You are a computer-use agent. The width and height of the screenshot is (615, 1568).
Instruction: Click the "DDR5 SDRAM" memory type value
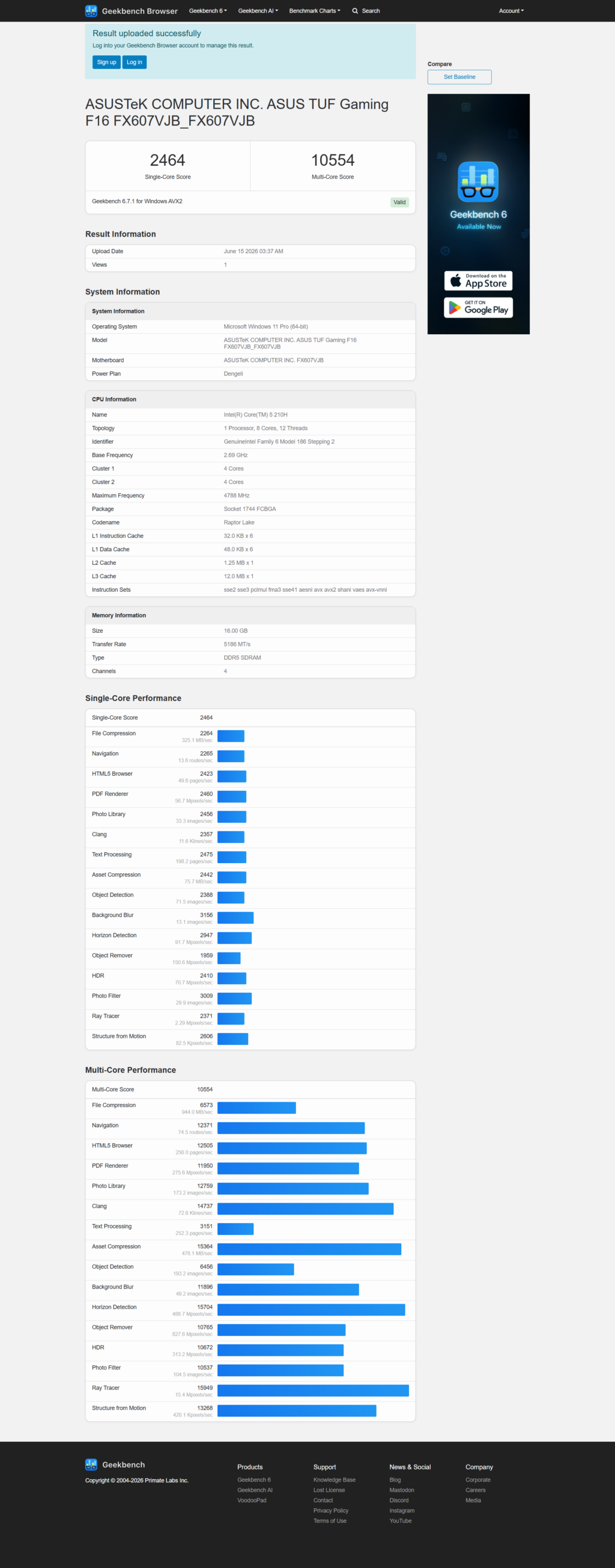(x=242, y=657)
